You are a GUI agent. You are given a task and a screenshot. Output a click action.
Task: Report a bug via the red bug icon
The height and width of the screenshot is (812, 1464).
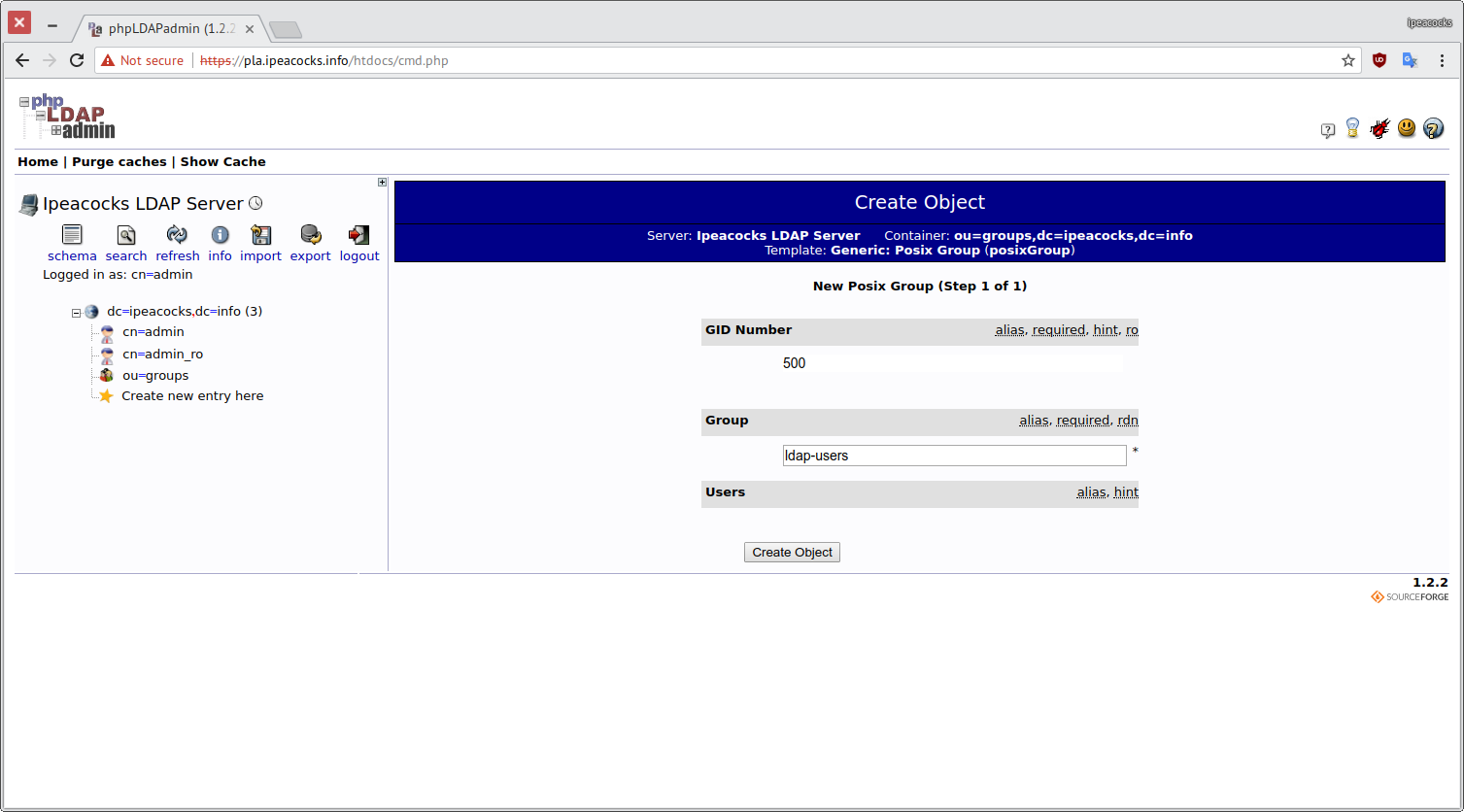1379,127
